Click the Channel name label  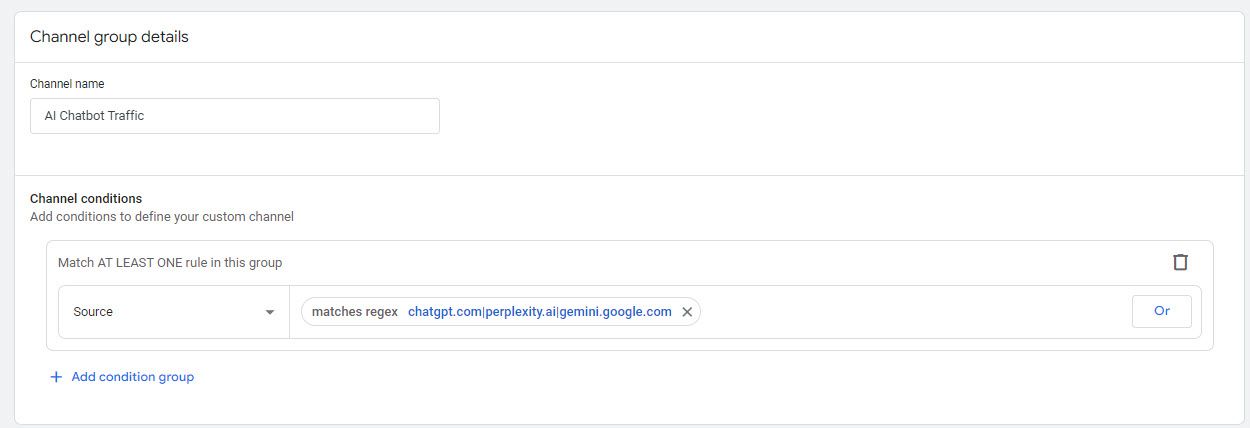tap(67, 84)
